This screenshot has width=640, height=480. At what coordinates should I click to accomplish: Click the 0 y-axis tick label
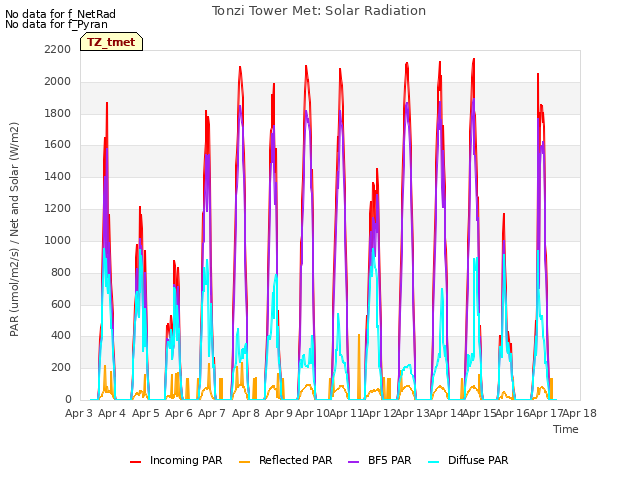pyautogui.click(x=68, y=400)
